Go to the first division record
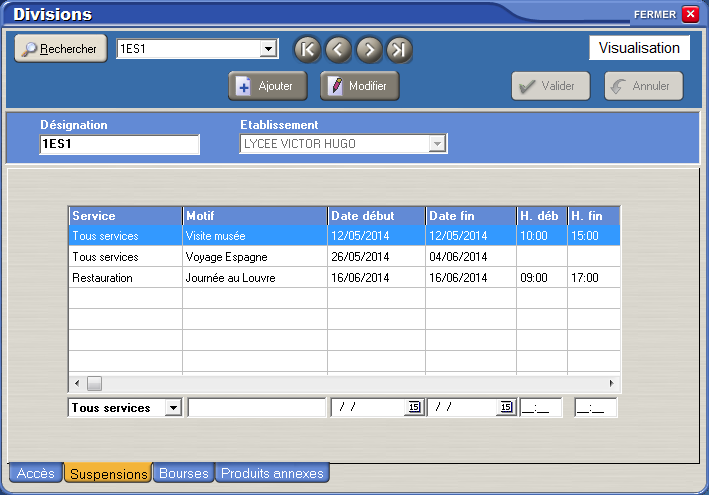Image resolution: width=709 pixels, height=495 pixels. click(307, 49)
